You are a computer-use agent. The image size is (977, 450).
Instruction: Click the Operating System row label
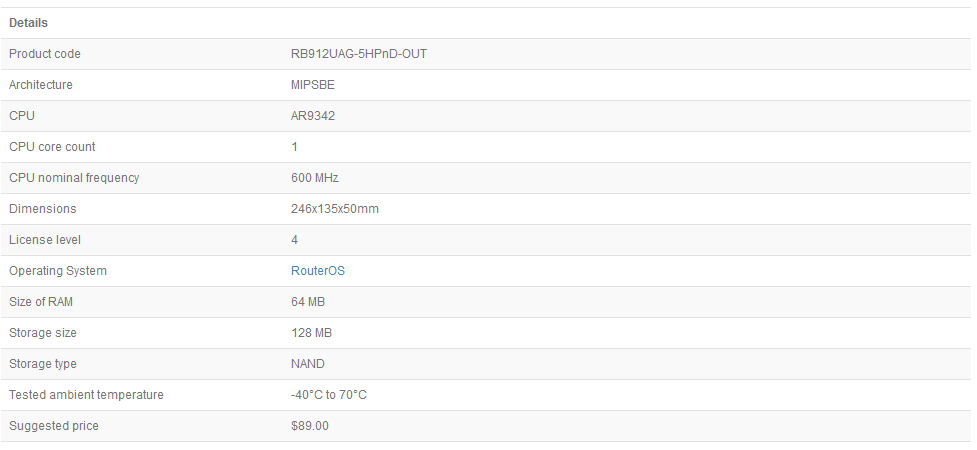point(58,271)
